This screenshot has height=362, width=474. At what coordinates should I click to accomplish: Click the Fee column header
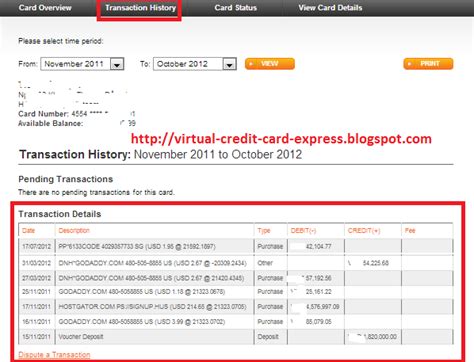410,230
